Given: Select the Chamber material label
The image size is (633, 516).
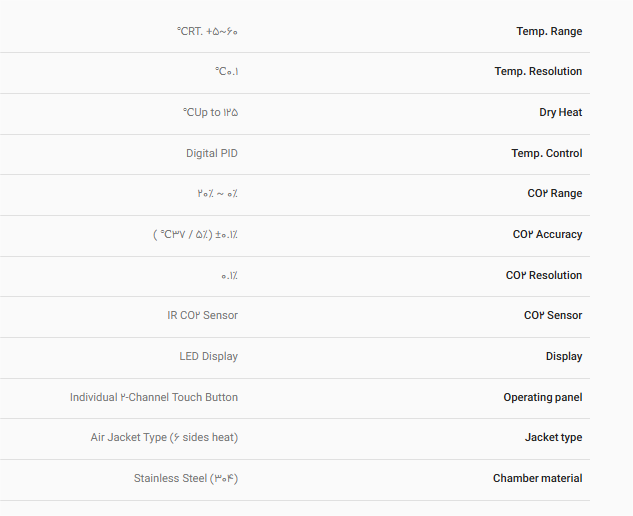Looking at the screenshot, I should point(537,479).
